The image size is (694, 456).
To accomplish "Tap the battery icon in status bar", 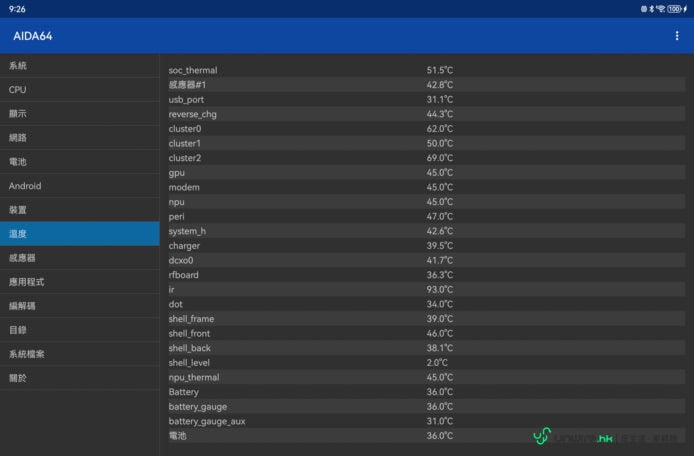I will (x=674, y=8).
